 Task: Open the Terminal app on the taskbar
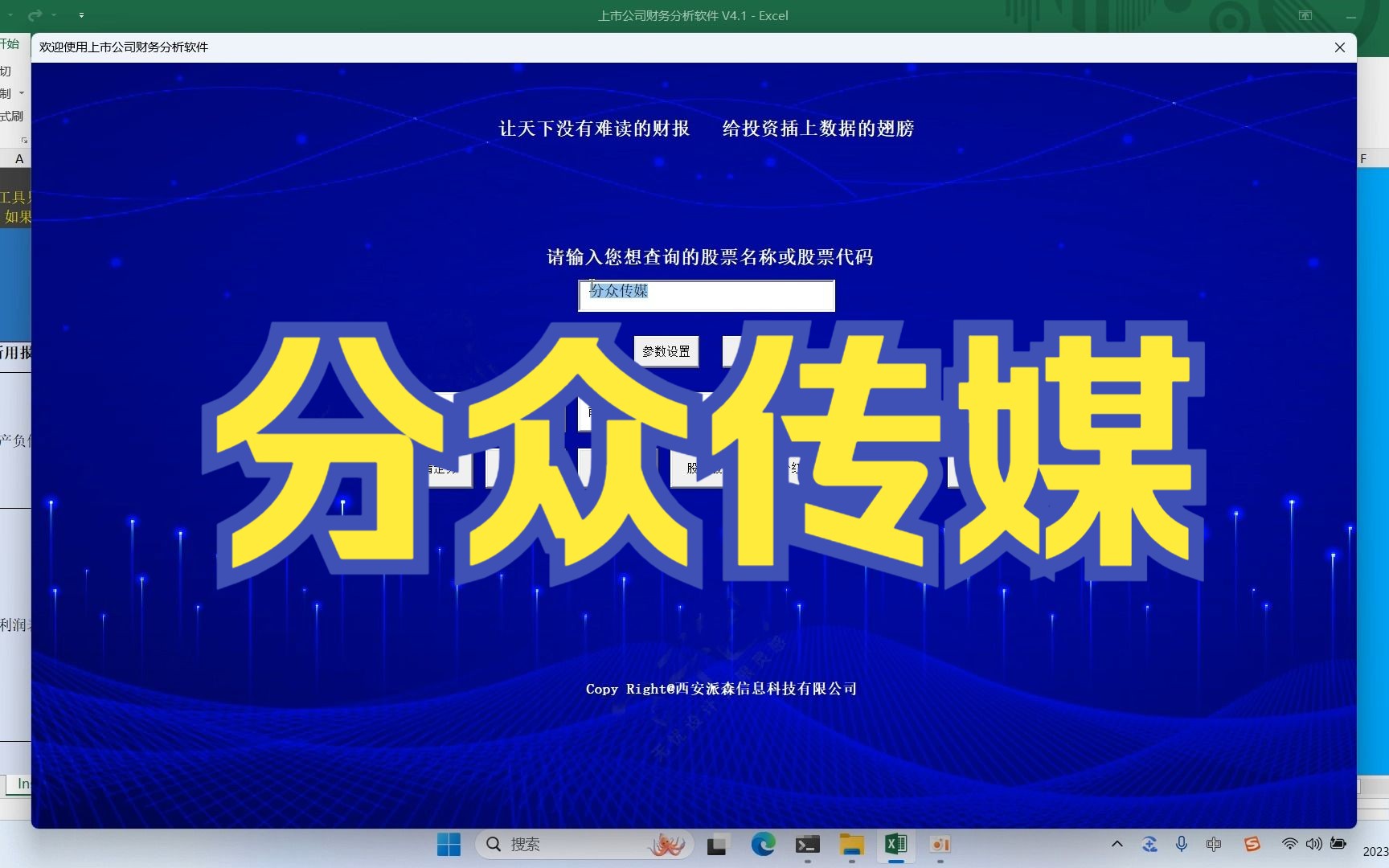807,845
